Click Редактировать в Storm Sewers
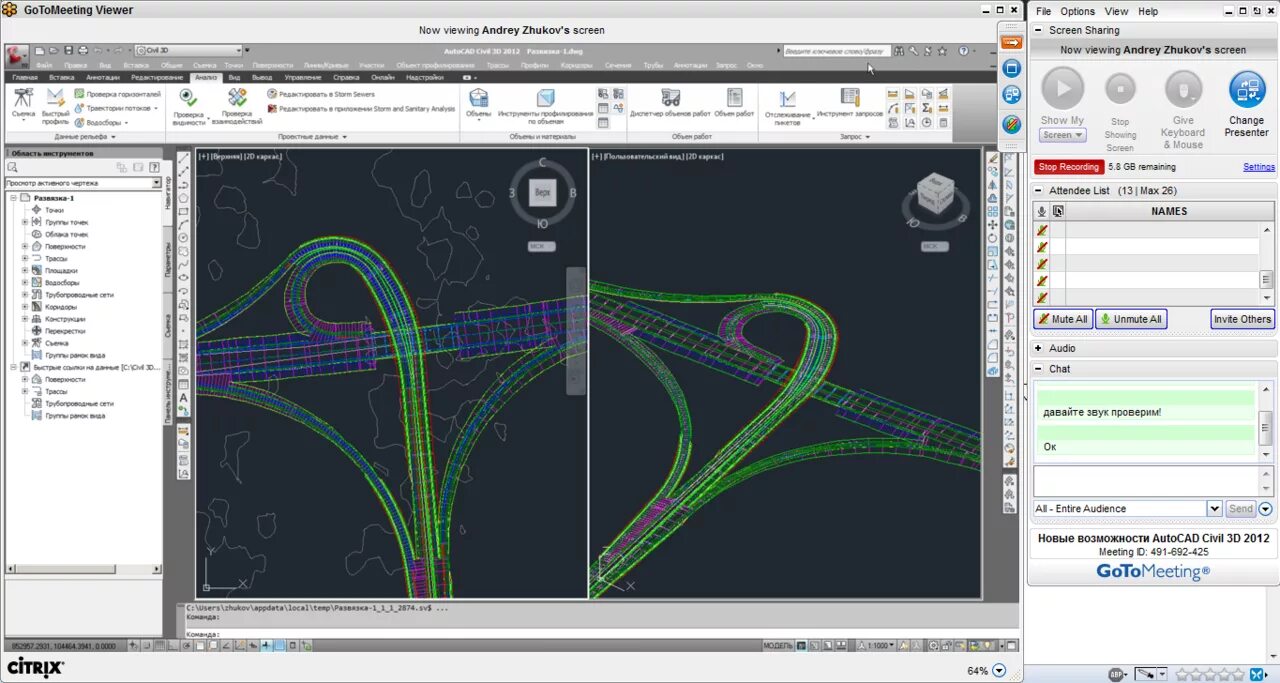The height and width of the screenshot is (683, 1280). [x=320, y=94]
